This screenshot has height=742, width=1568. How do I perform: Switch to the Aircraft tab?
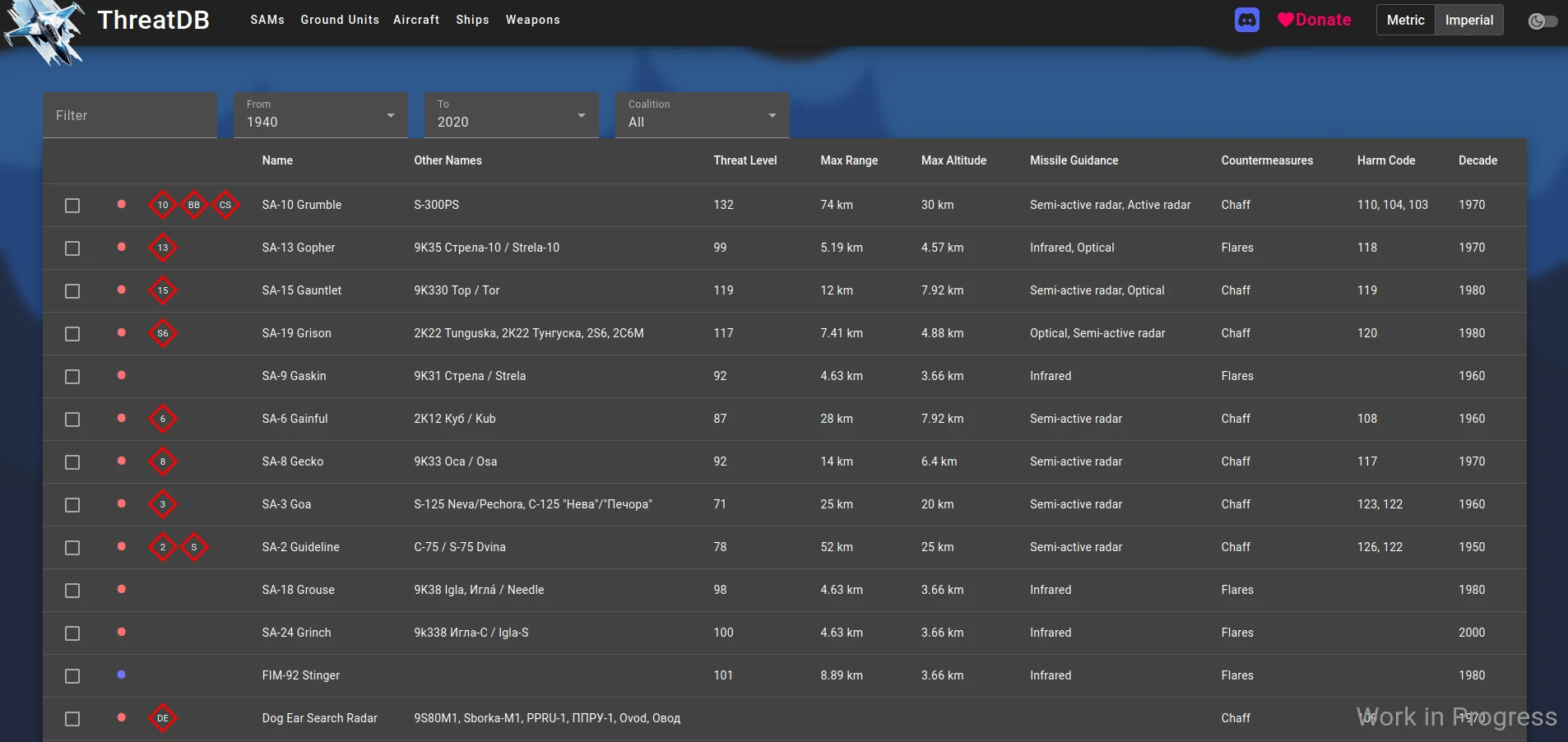(416, 20)
